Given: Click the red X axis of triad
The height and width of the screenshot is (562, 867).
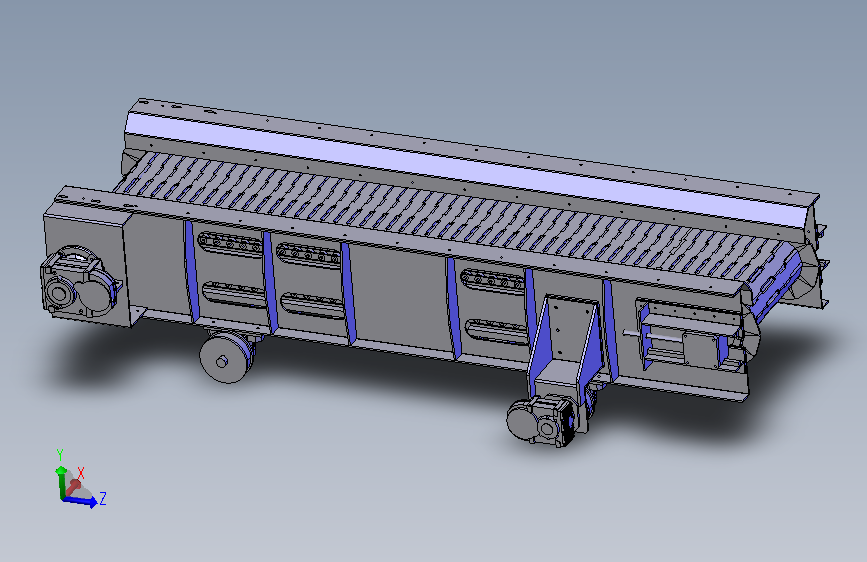Looking at the screenshot, I should (72, 488).
